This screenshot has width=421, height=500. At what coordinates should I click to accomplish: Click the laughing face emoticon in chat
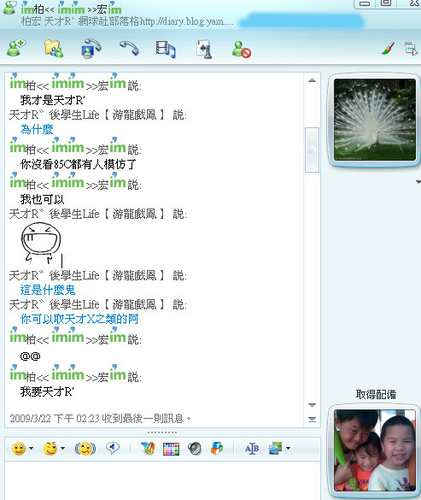pos(41,243)
